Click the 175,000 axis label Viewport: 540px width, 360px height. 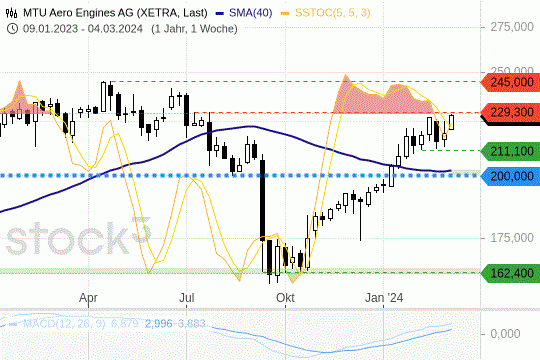[512, 238]
